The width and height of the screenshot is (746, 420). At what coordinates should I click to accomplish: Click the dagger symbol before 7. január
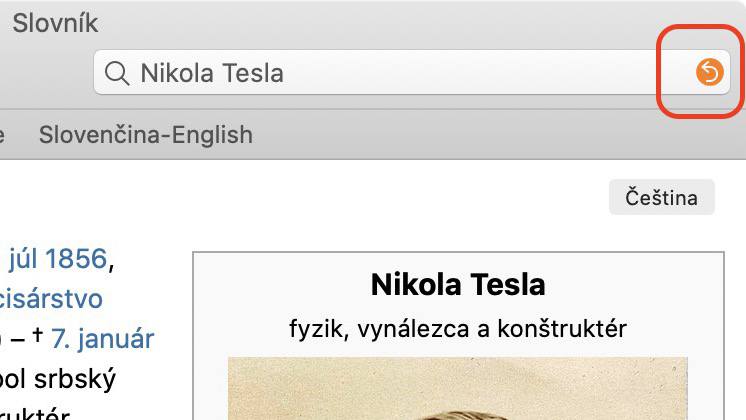pos(38,335)
